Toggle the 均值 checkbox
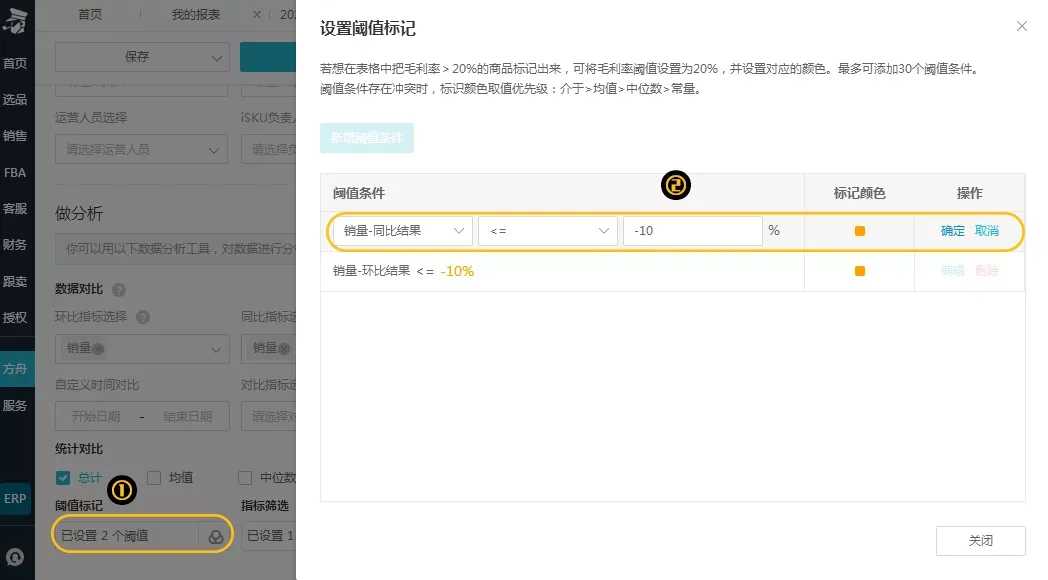 coord(154,478)
